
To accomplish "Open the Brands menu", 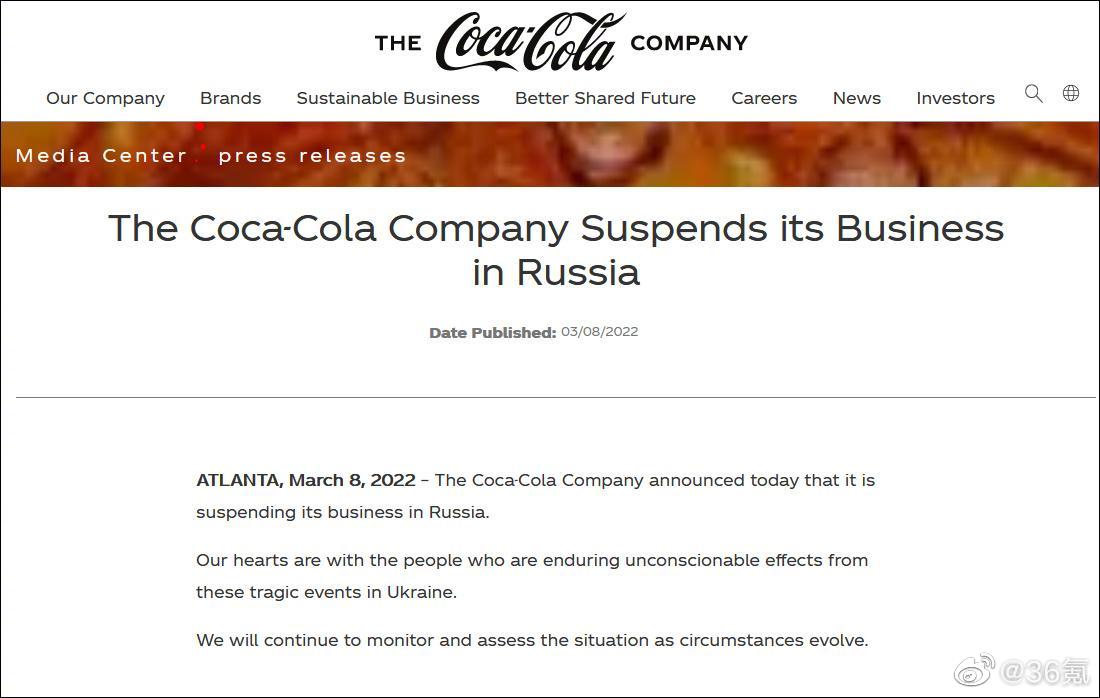I will pos(230,98).
